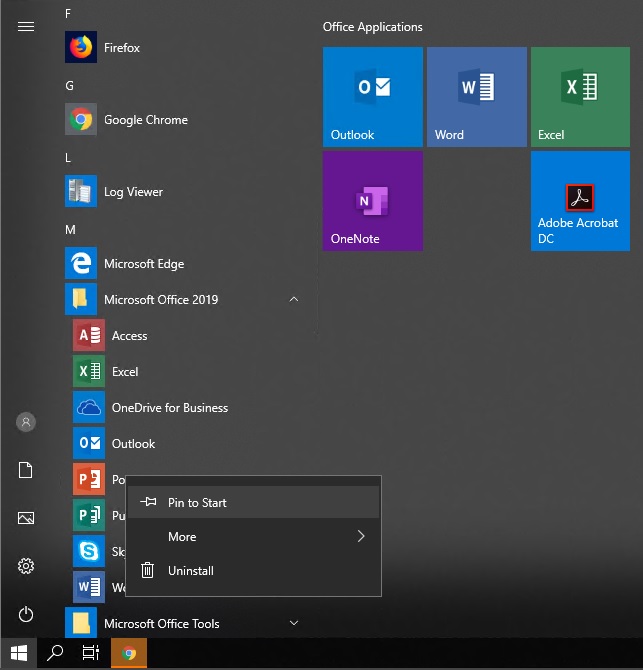Open Task View from the taskbar
Image resolution: width=643 pixels, height=670 pixels.
click(91, 653)
